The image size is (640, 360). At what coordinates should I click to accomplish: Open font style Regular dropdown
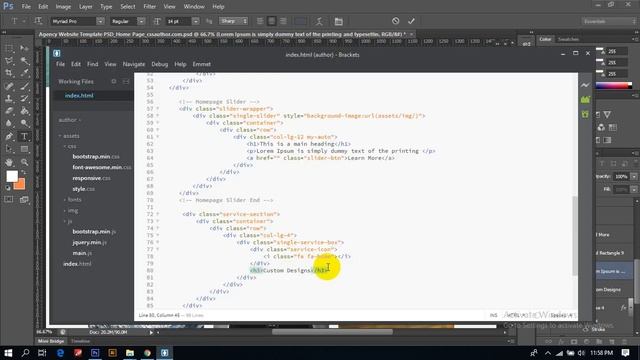(x=141, y=21)
